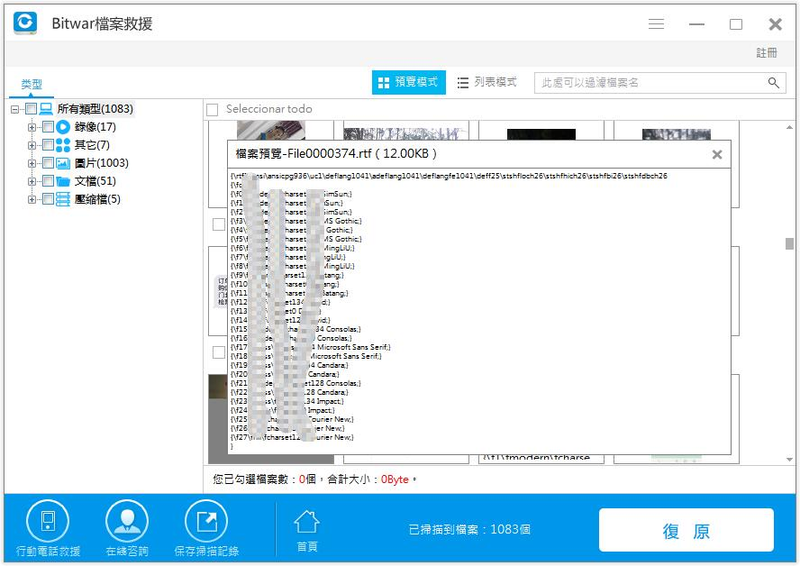
Task: Select the 类型 tab
Action: click(32, 84)
